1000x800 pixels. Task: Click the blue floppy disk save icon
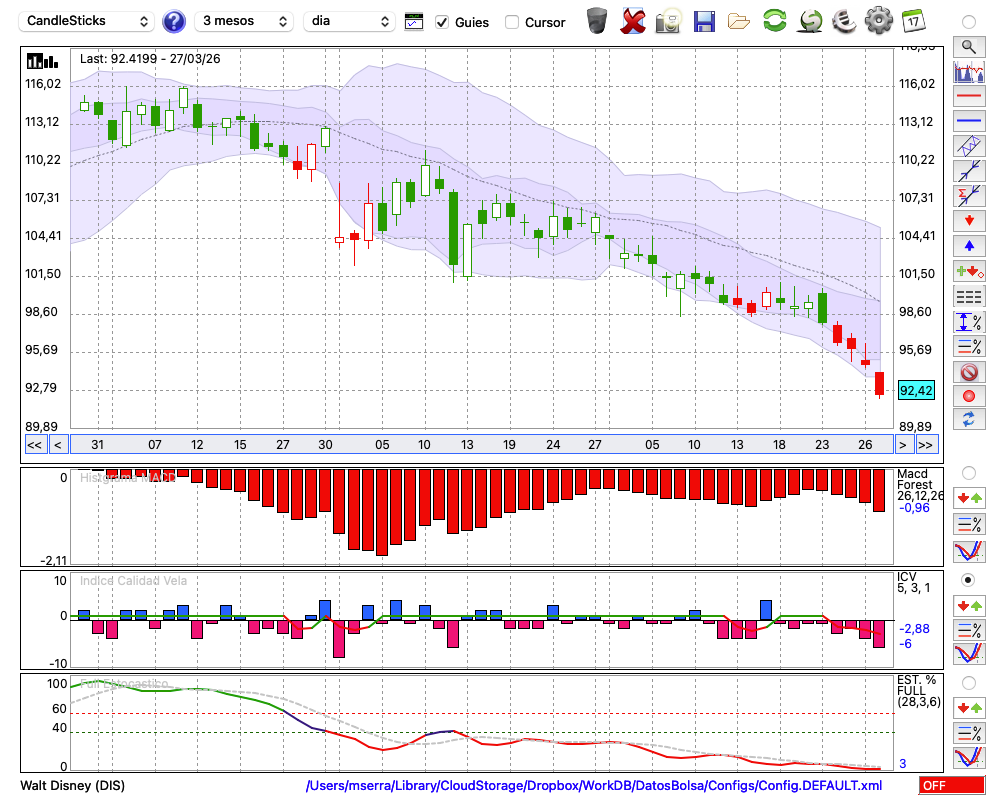pyautogui.click(x=704, y=21)
